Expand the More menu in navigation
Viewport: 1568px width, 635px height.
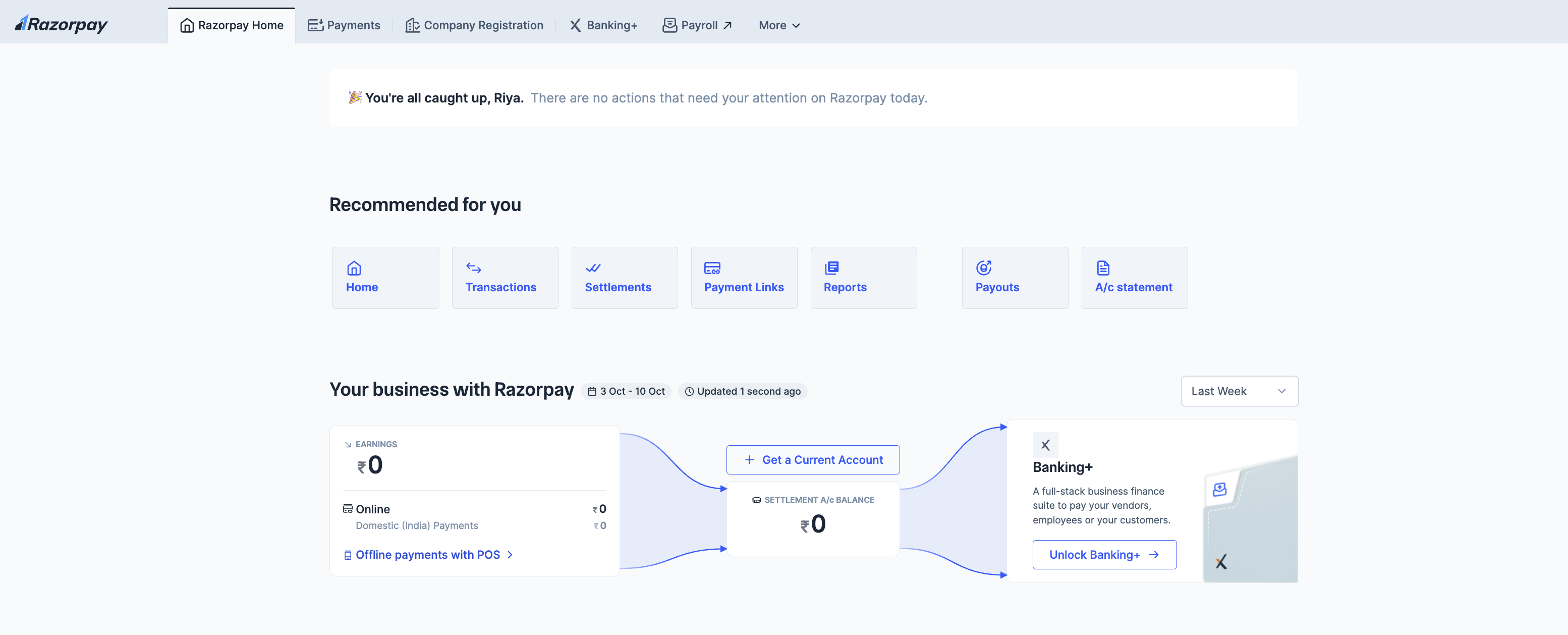(x=778, y=26)
